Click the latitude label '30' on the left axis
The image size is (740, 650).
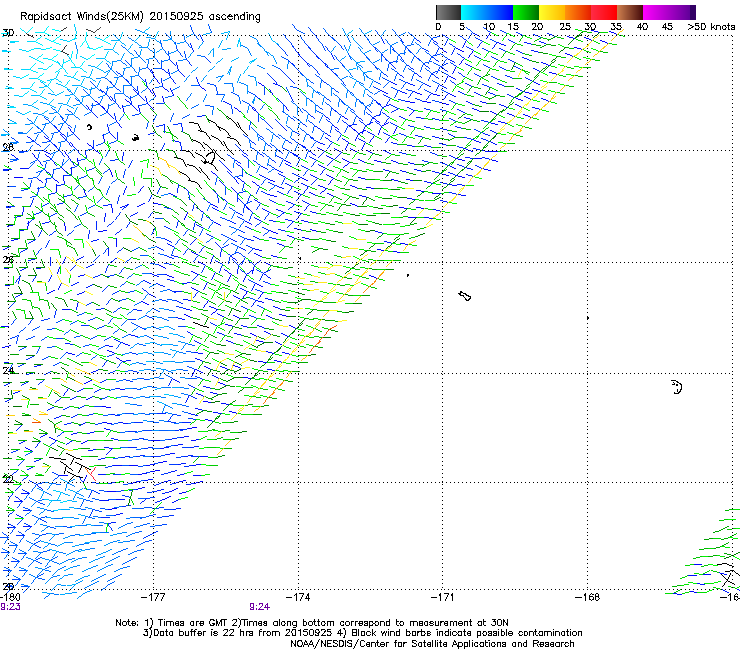[8, 33]
